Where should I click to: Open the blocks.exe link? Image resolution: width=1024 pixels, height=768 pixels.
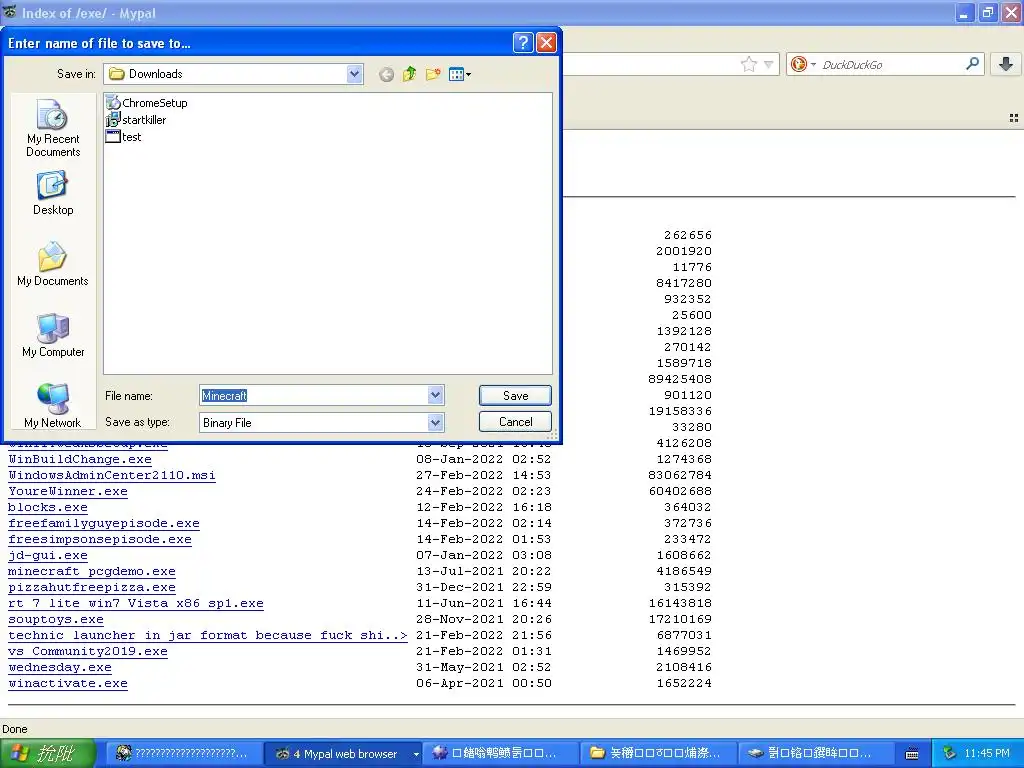point(48,507)
